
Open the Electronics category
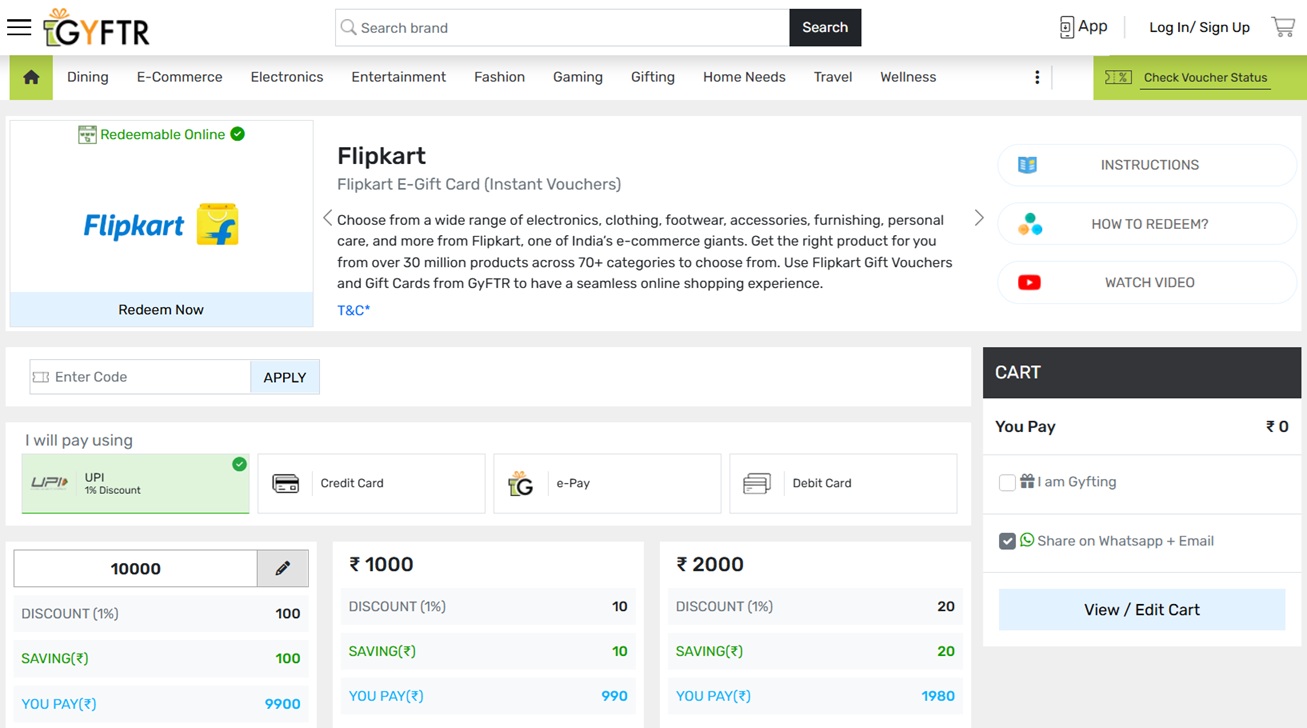click(x=287, y=77)
